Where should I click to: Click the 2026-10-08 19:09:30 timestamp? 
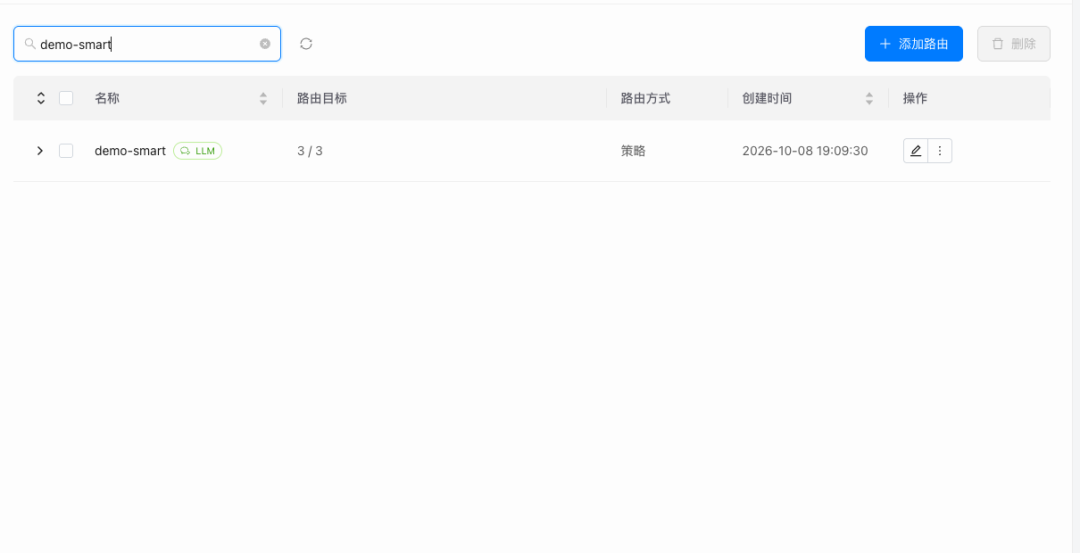pos(805,151)
